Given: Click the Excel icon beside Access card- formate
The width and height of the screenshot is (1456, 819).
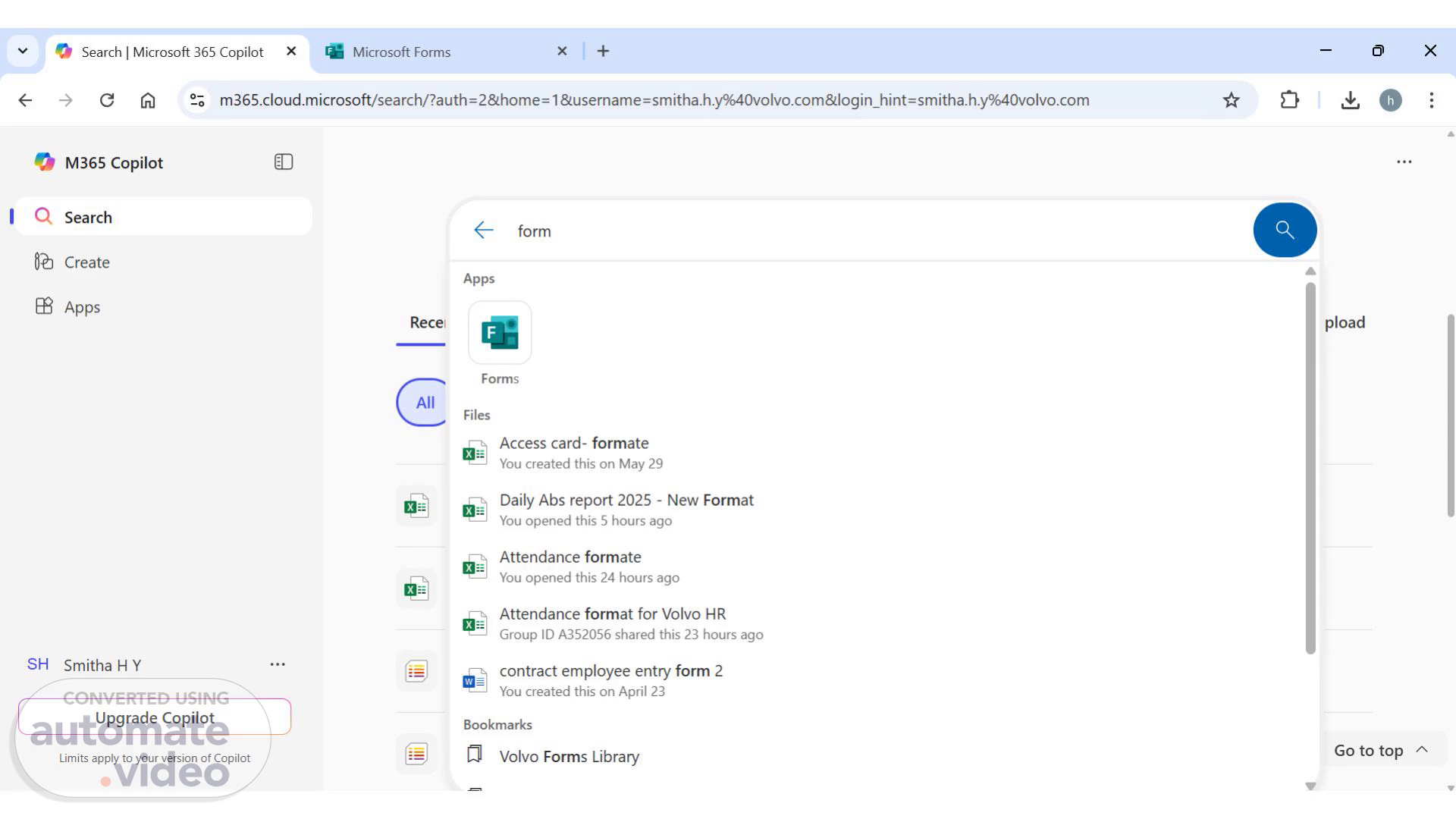Looking at the screenshot, I should 475,453.
